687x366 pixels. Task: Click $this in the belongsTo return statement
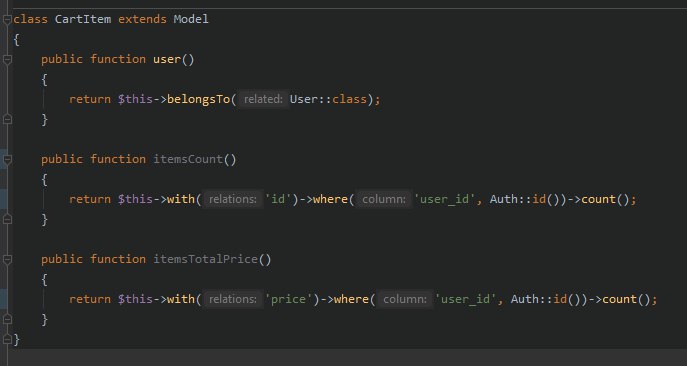point(135,99)
